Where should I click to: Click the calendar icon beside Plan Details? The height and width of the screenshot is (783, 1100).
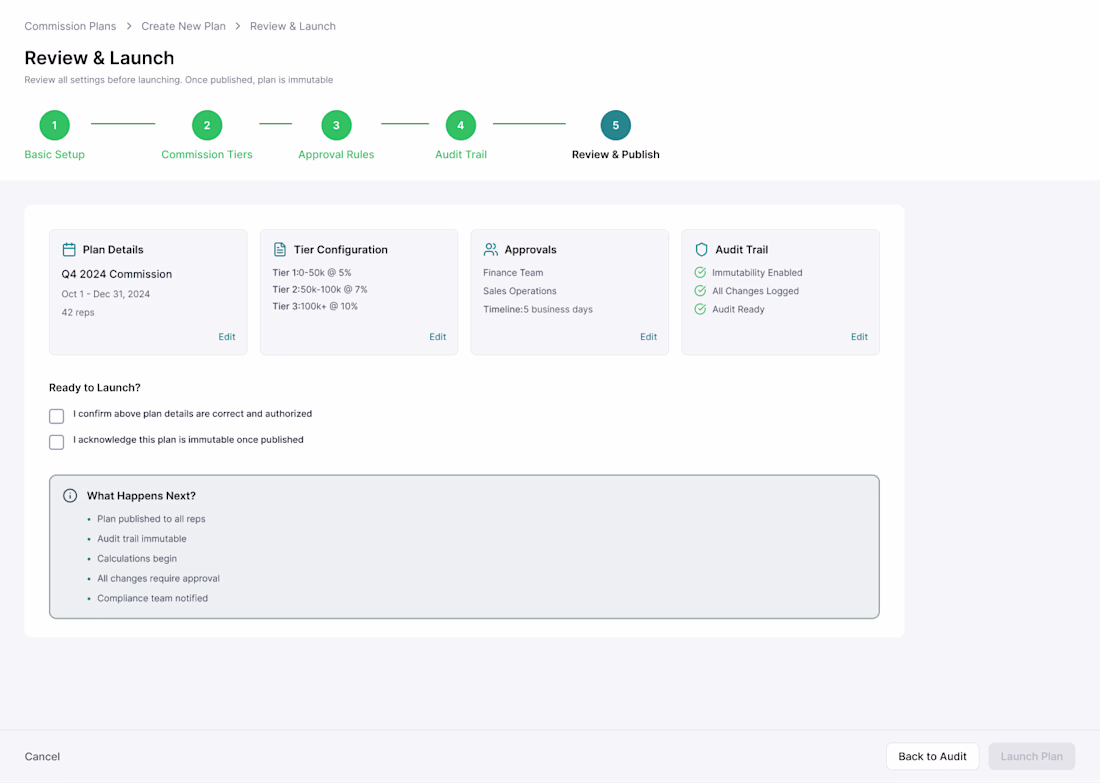pos(69,249)
